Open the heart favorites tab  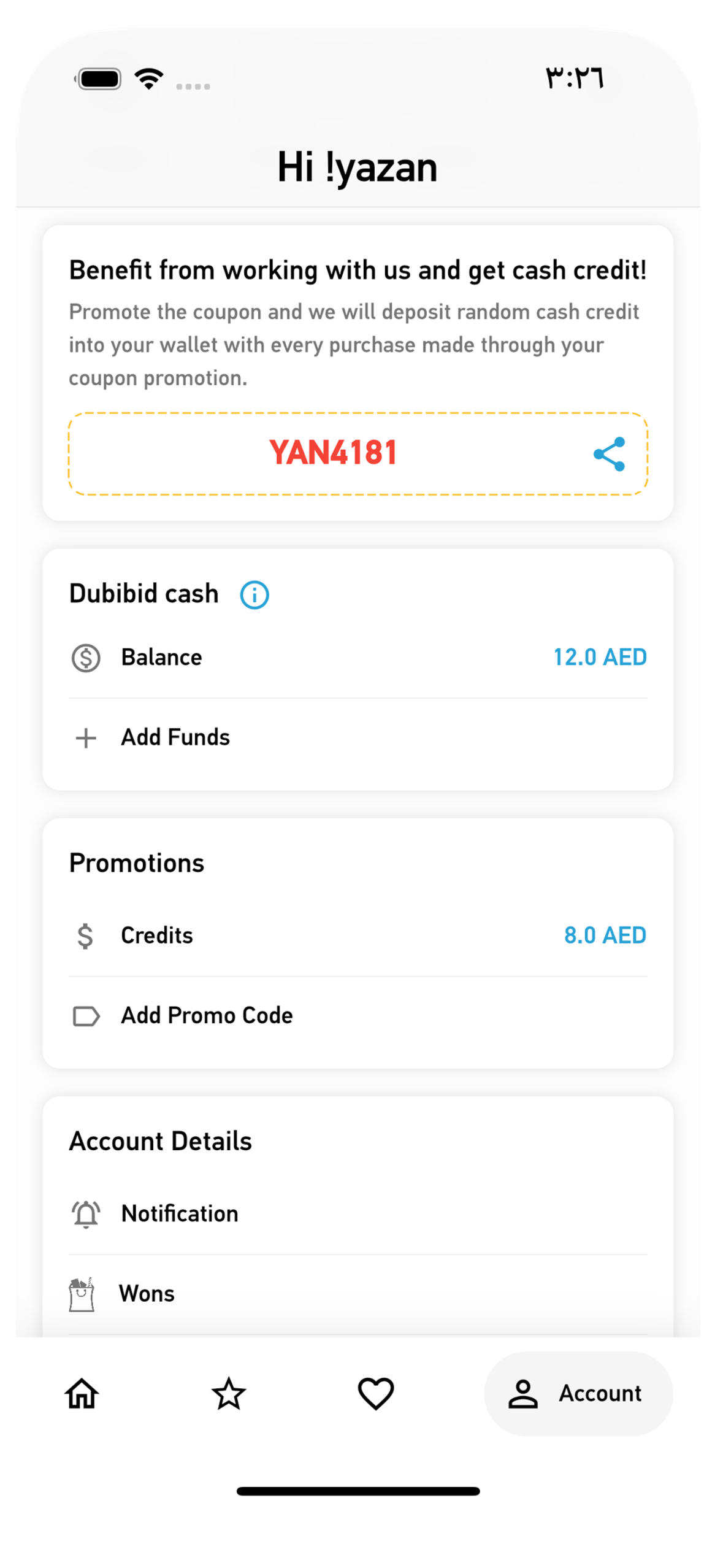(x=376, y=1393)
